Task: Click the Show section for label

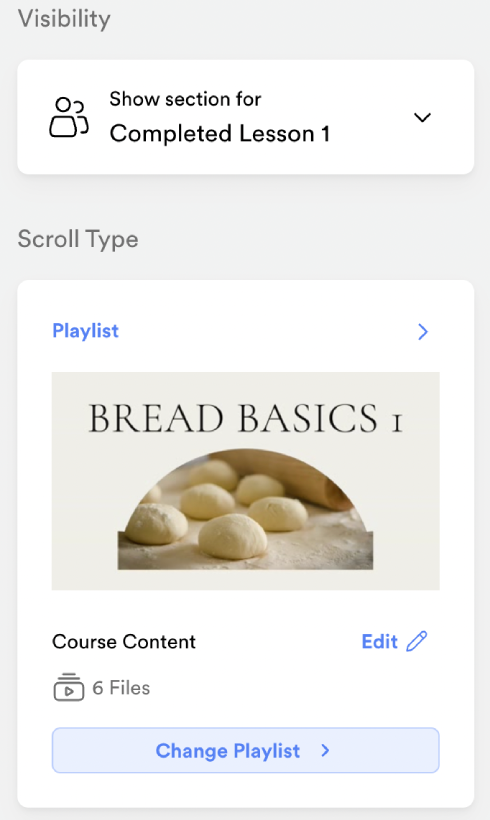Action: (x=185, y=99)
